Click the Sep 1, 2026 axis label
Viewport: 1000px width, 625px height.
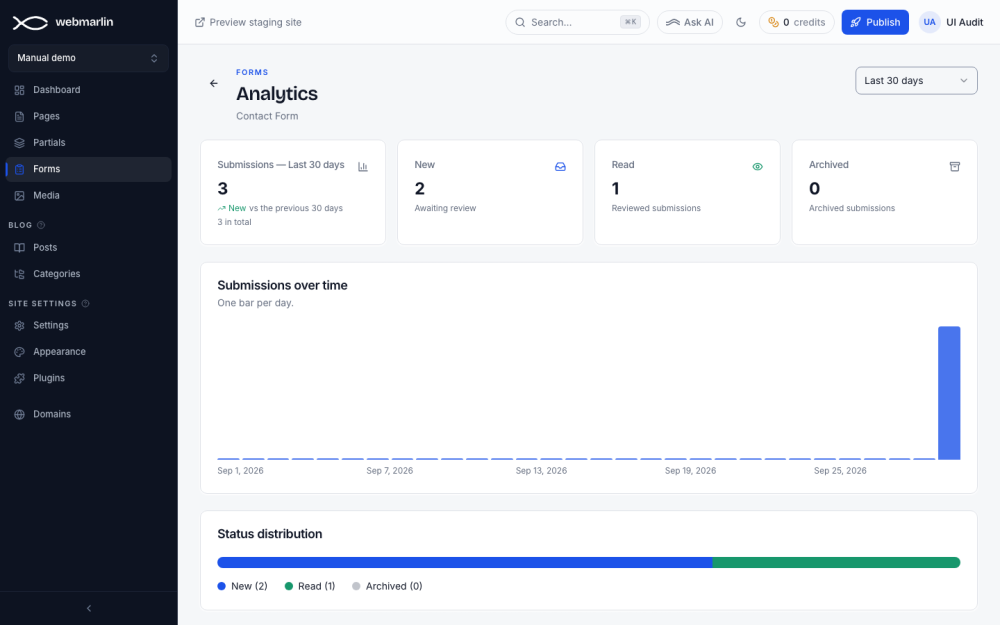click(240, 471)
